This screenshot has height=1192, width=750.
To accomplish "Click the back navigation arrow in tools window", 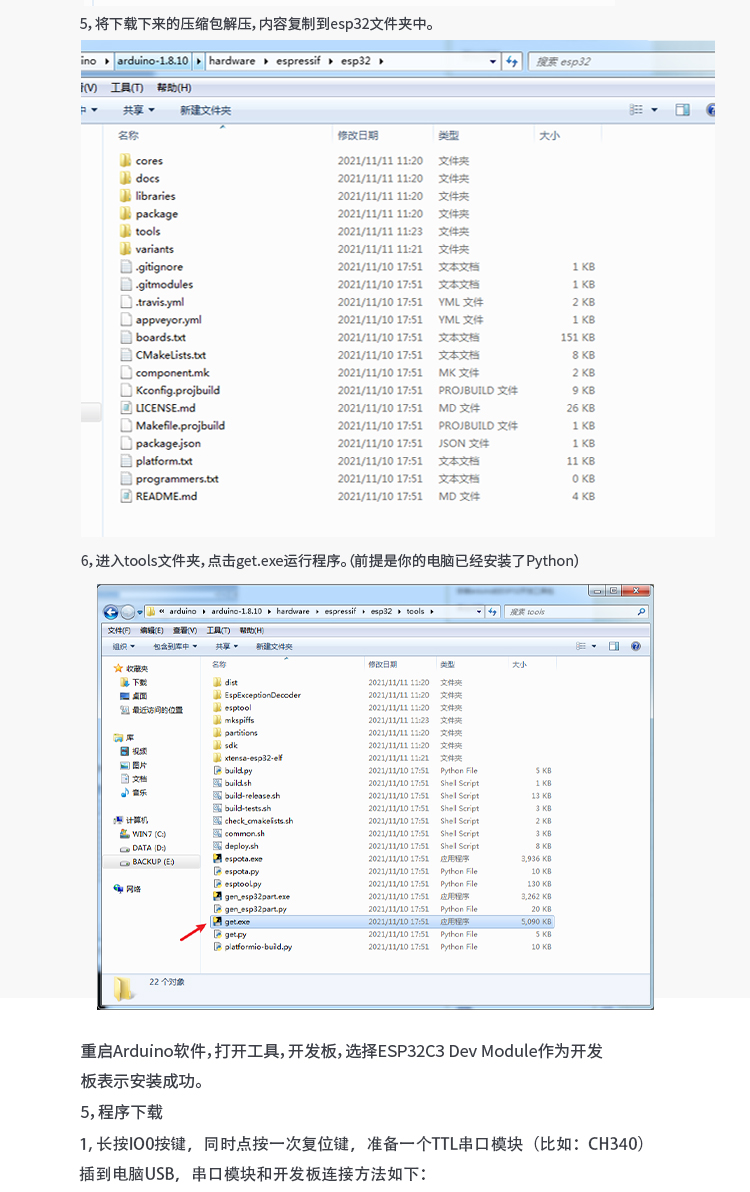I will point(109,611).
